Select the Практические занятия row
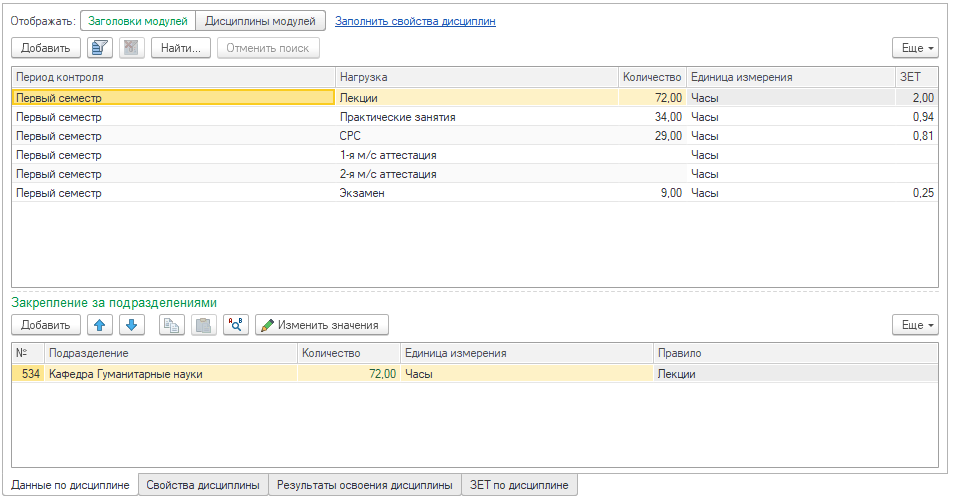The image size is (953, 501). [475, 117]
